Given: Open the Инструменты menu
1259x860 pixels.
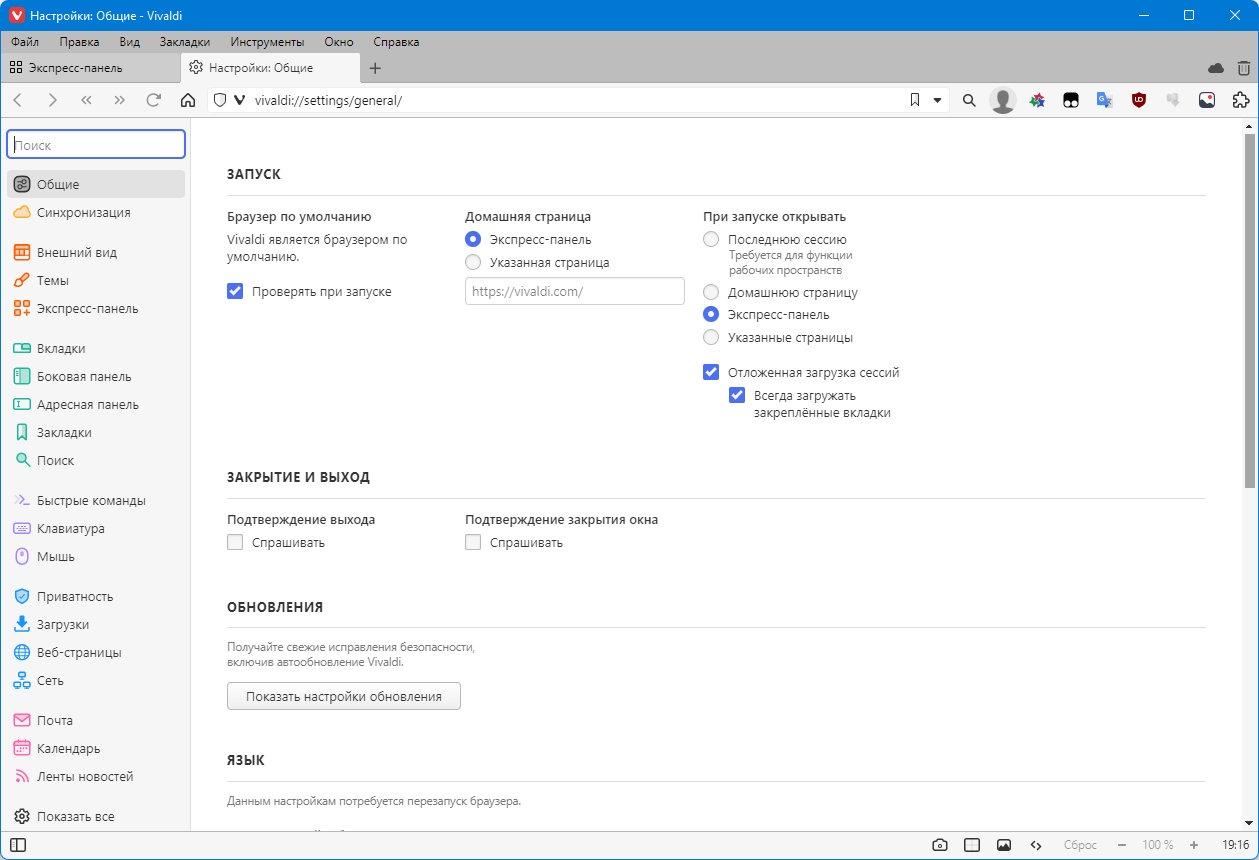Looking at the screenshot, I should click(267, 42).
